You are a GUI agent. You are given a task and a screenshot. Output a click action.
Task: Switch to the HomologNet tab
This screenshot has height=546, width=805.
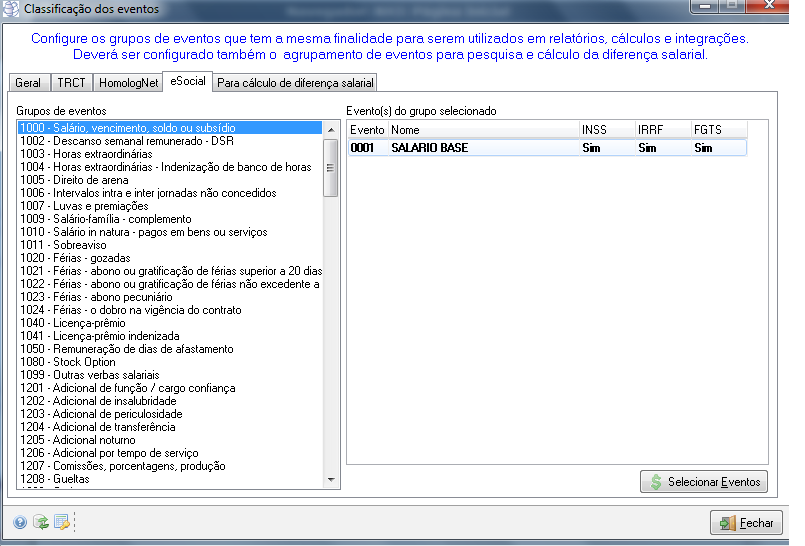[128, 83]
